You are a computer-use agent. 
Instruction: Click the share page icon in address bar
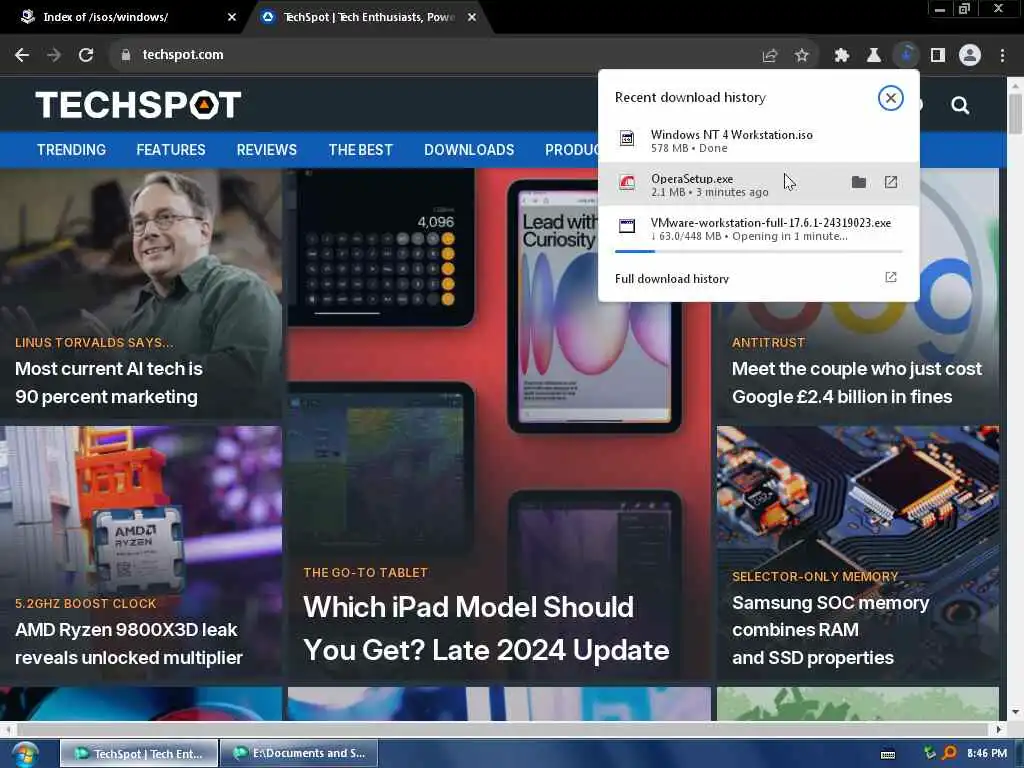click(x=770, y=56)
